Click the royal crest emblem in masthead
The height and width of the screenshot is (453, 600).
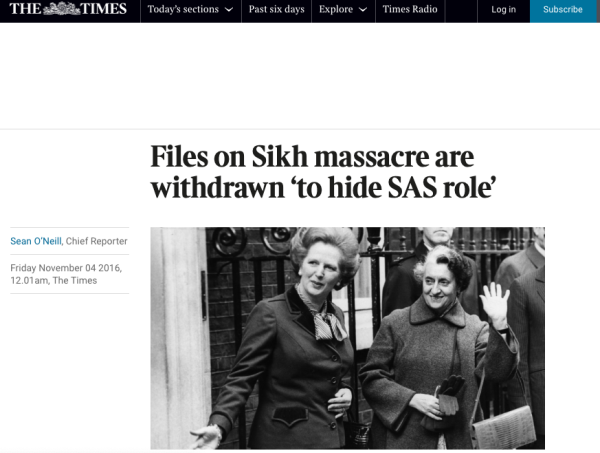click(x=61, y=8)
